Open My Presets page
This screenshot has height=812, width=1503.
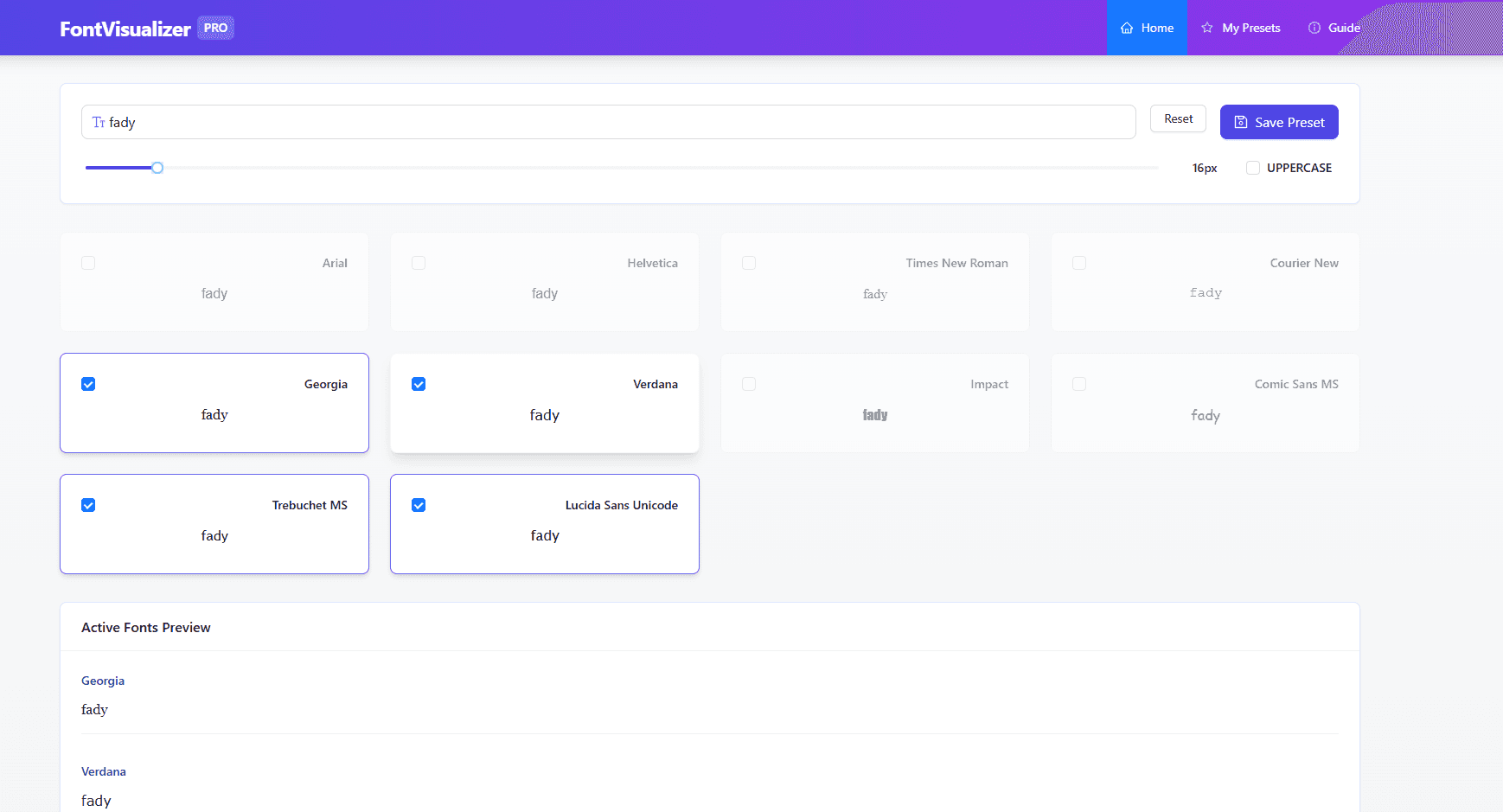1241,28
